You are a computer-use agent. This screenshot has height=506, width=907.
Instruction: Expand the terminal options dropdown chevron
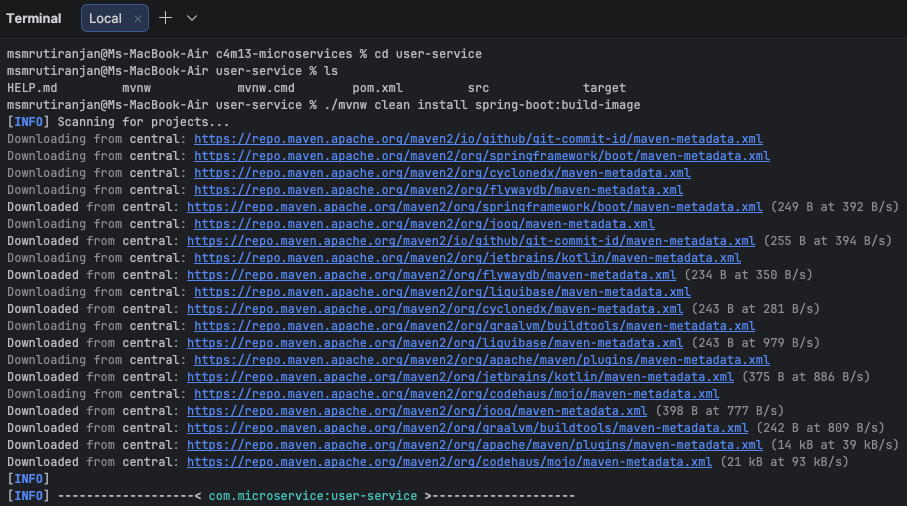192,18
